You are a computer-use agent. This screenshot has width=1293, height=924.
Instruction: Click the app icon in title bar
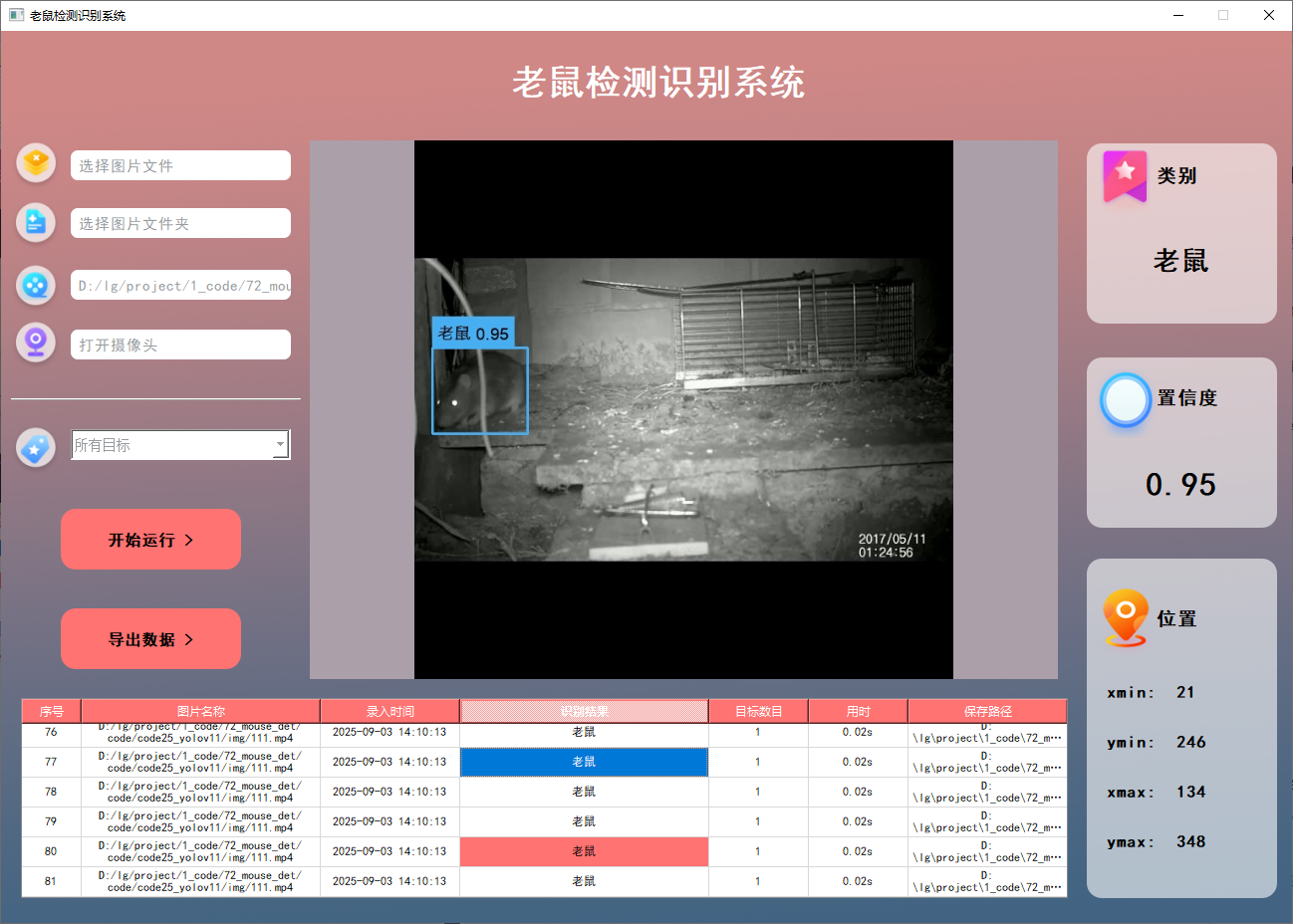[16, 15]
